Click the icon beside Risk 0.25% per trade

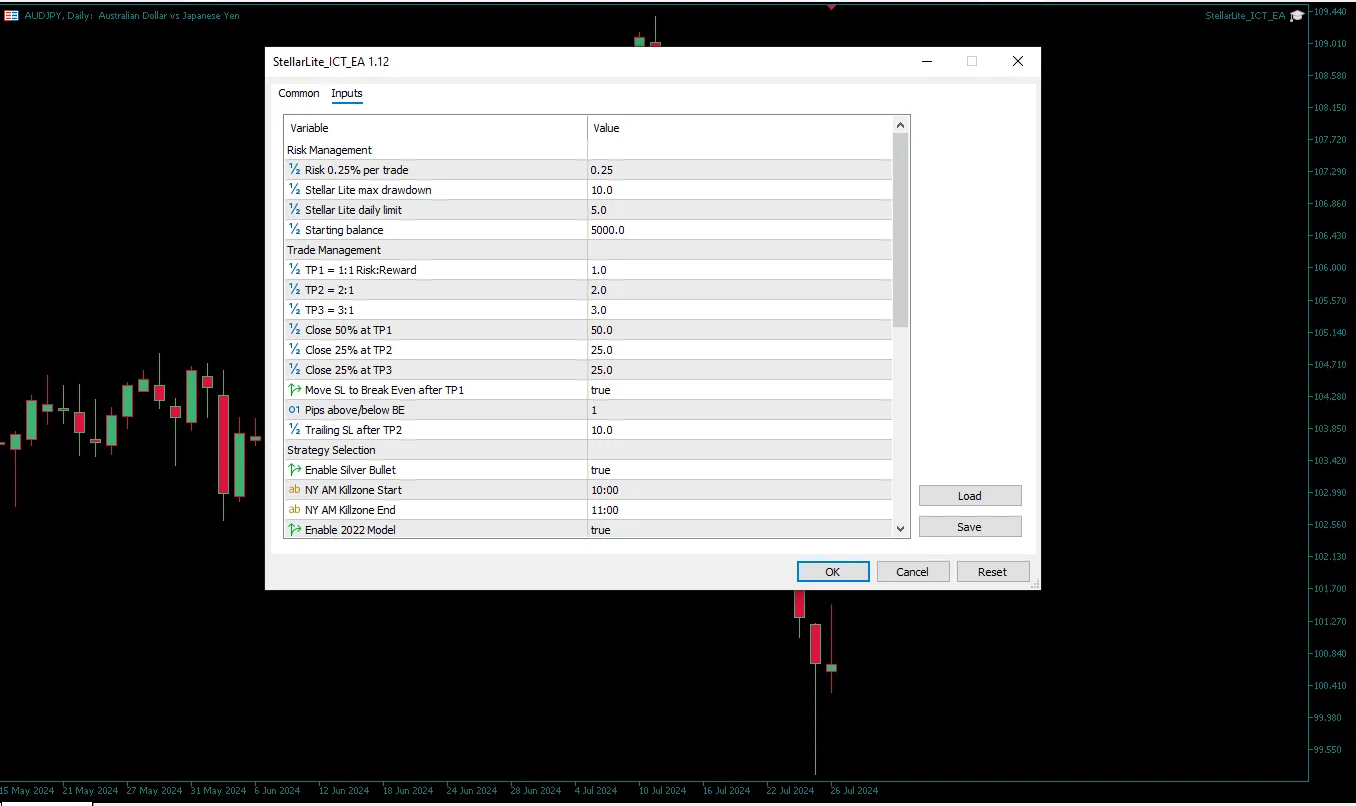click(294, 170)
